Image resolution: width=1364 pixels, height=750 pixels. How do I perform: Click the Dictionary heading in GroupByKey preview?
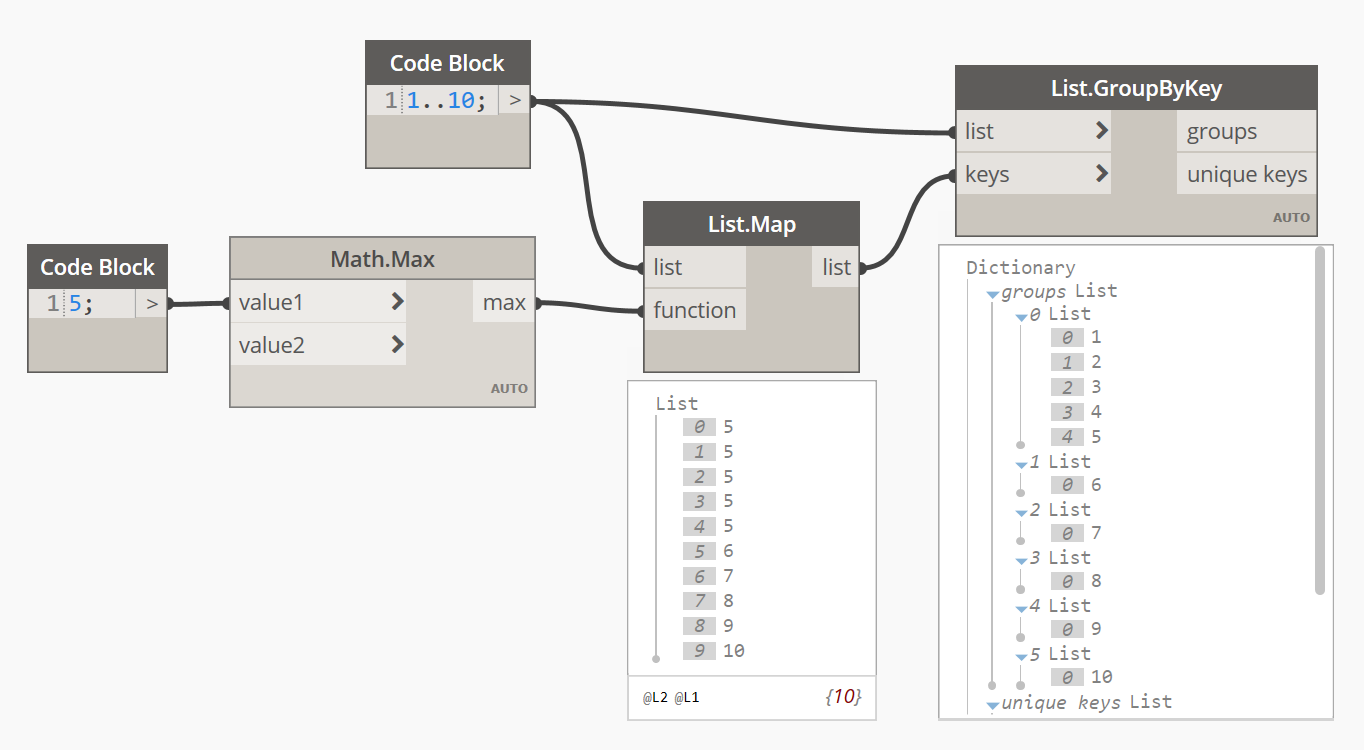[x=1021, y=267]
